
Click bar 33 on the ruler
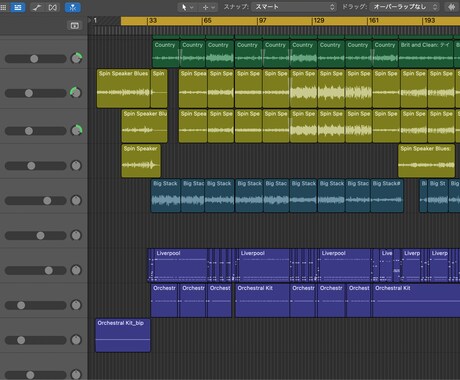[153, 21]
